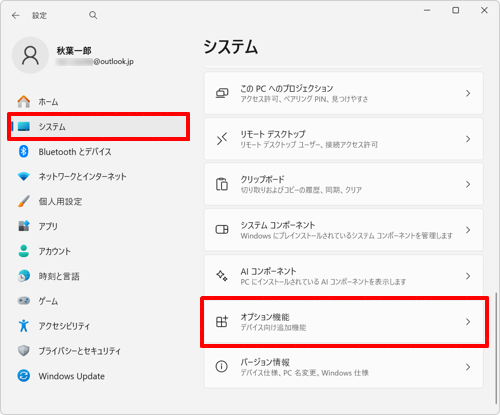Image resolution: width=500 pixels, height=415 pixels.
Task: Select アクセシビリティ in sidebar
Action: [x=99, y=326]
